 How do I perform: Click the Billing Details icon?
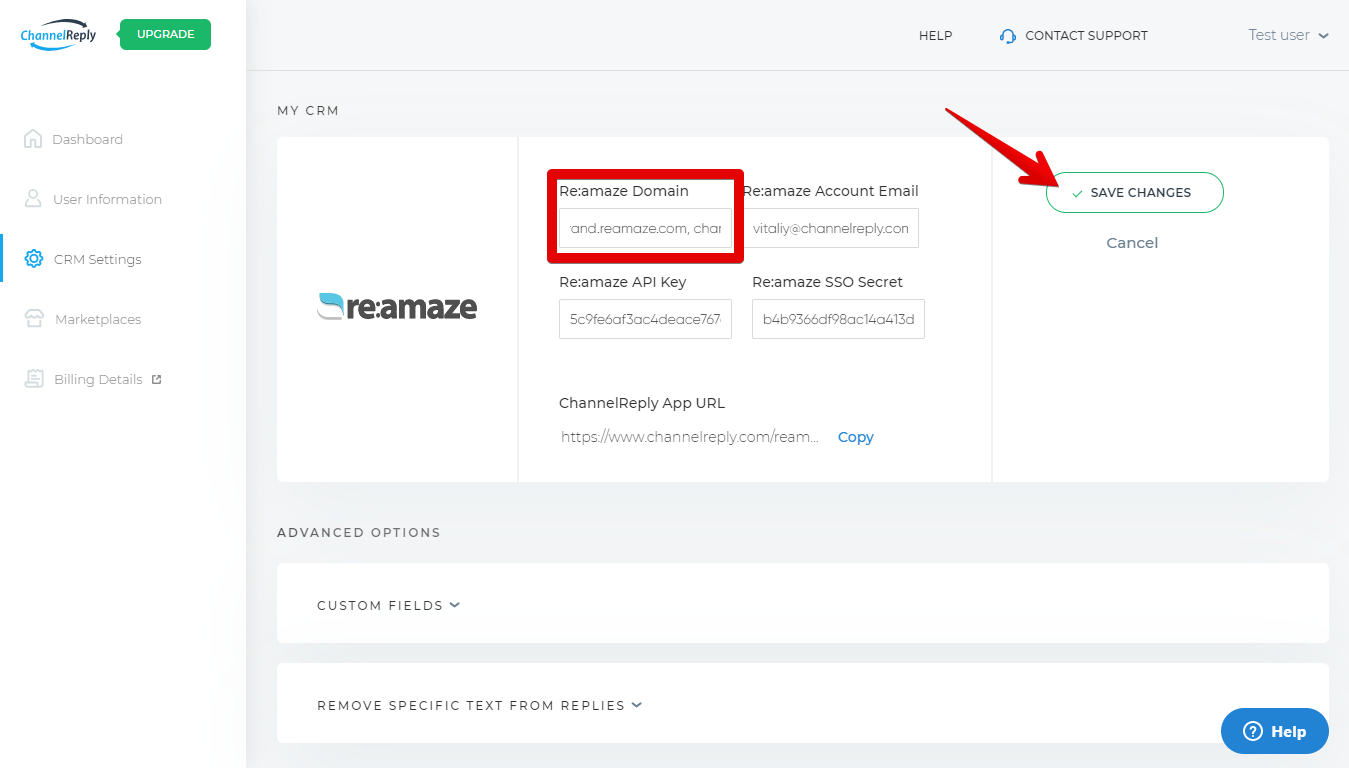(x=34, y=379)
